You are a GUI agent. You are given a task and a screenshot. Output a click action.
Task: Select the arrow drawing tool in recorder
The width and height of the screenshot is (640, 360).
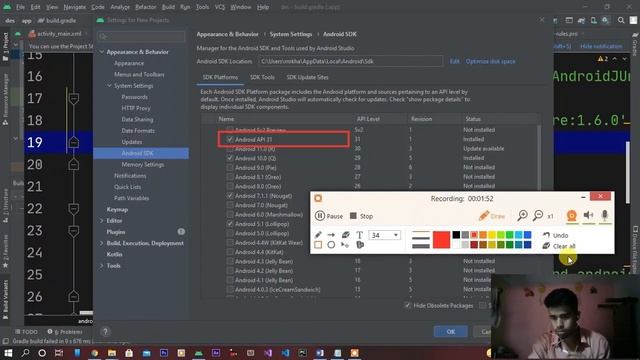(331, 235)
